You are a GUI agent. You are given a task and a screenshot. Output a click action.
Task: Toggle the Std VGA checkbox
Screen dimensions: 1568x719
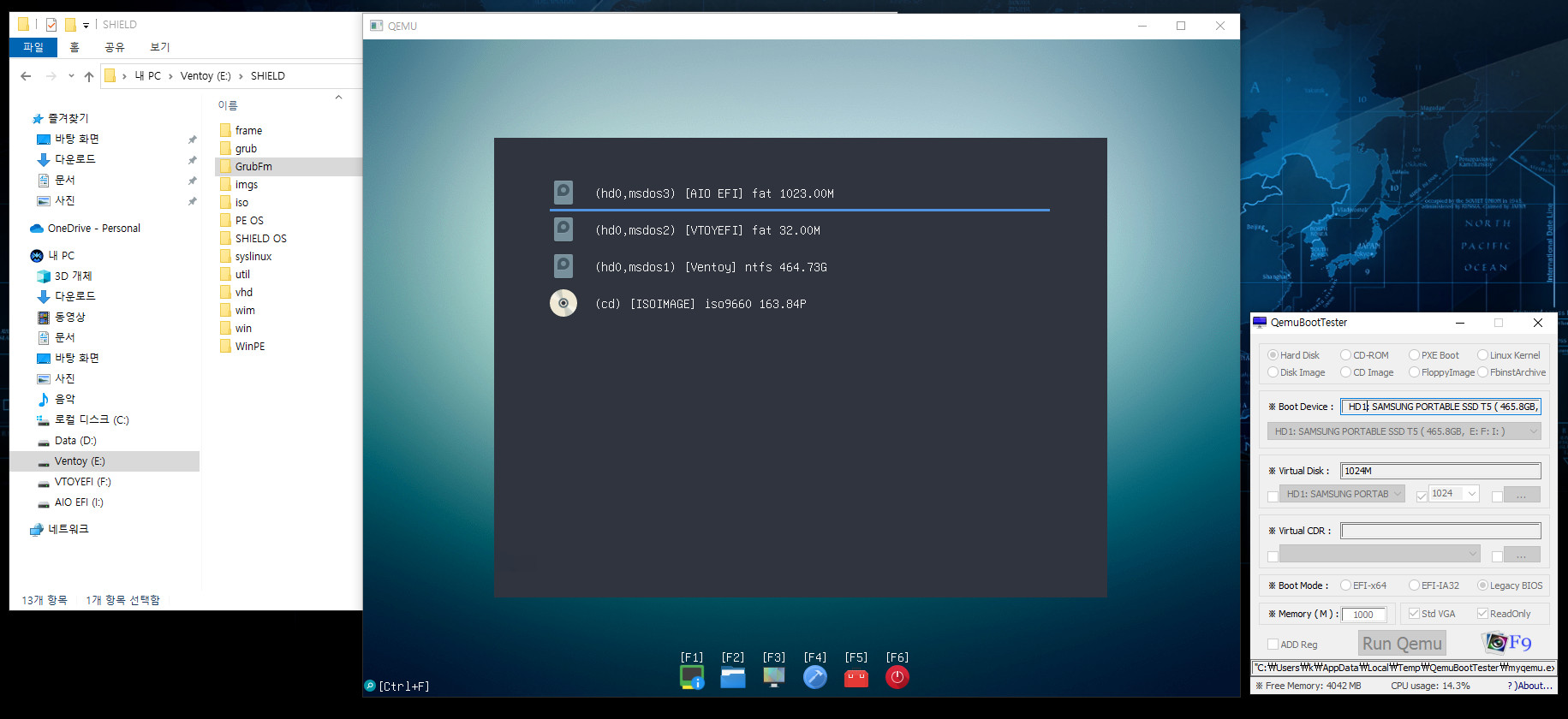[1414, 614]
